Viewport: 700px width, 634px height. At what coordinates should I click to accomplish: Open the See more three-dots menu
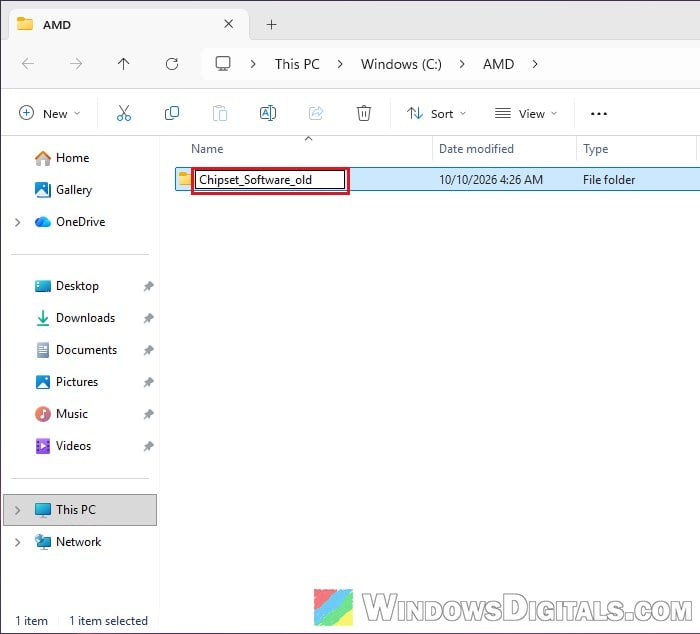pyautogui.click(x=599, y=114)
